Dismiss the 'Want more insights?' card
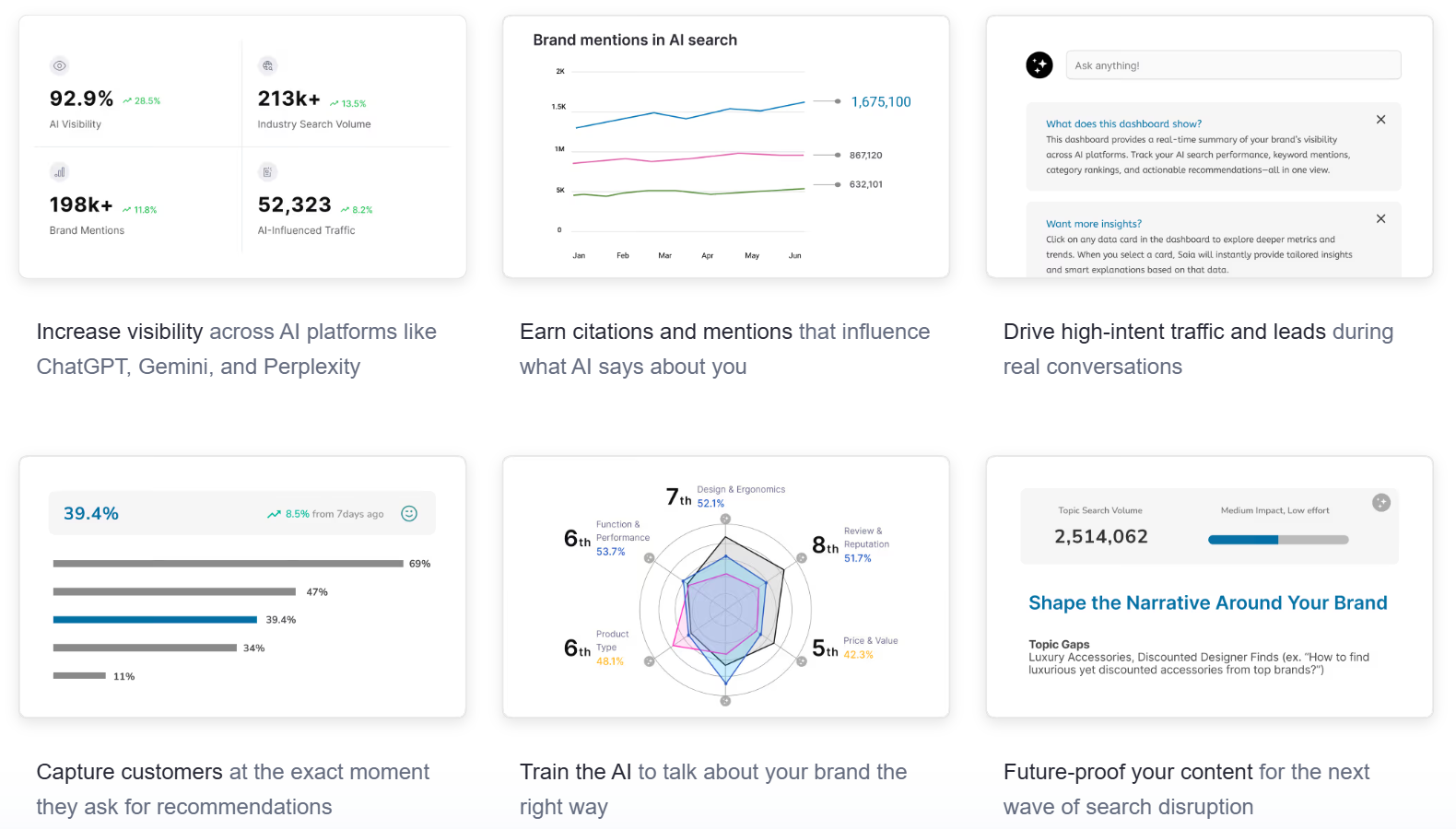The width and height of the screenshot is (1456, 829). click(x=1380, y=219)
